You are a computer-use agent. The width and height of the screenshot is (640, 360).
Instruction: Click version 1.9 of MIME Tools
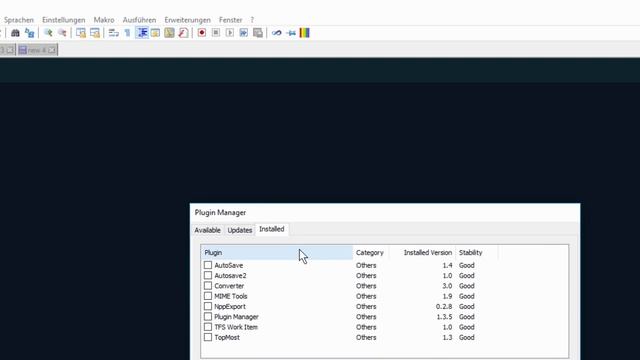click(x=447, y=296)
